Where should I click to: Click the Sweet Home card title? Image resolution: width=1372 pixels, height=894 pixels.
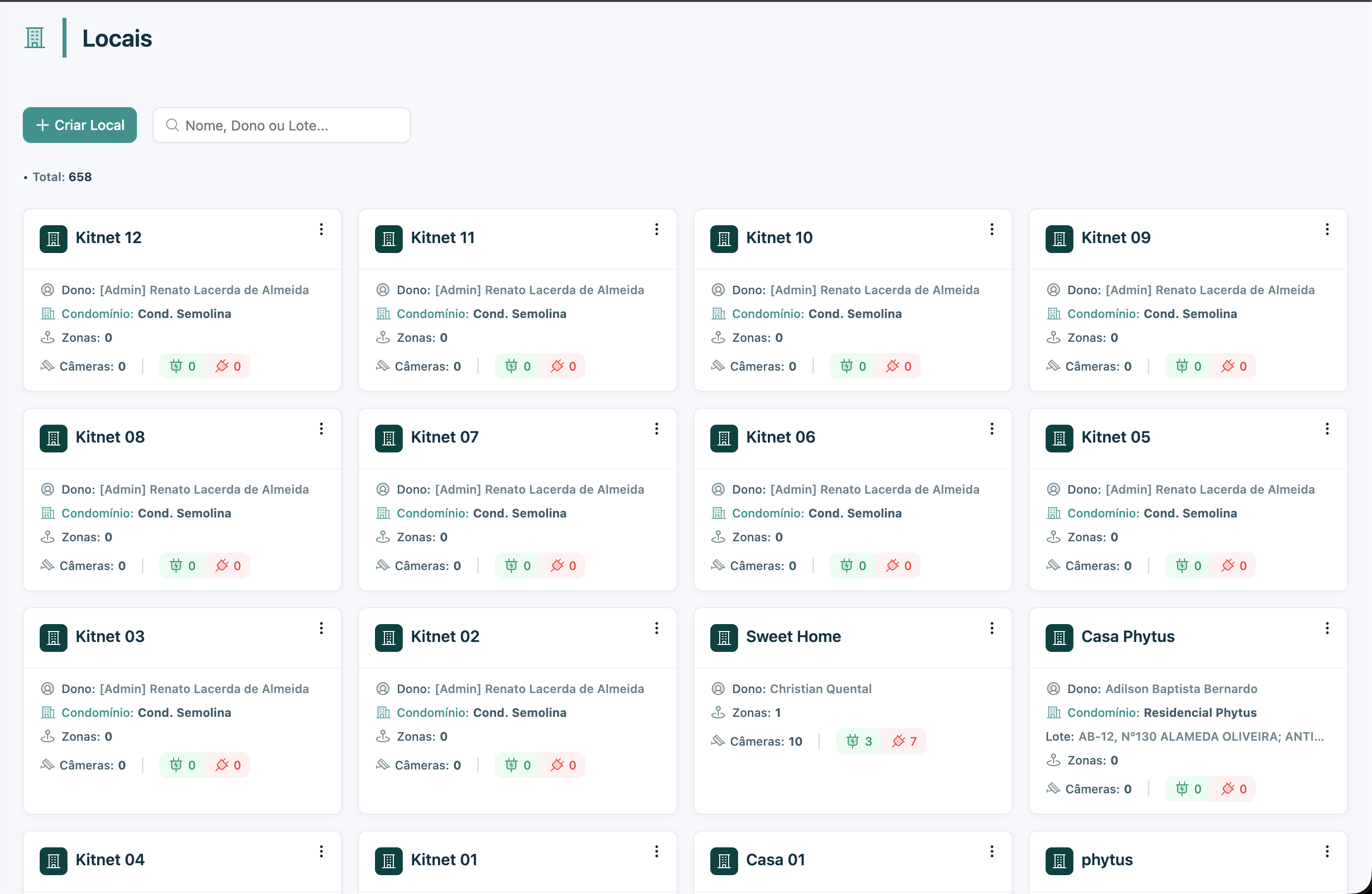pyautogui.click(x=793, y=637)
